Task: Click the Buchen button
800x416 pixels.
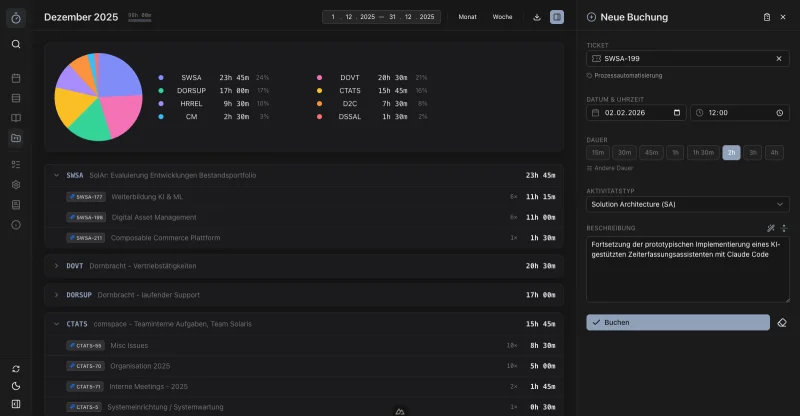Action: pos(678,323)
